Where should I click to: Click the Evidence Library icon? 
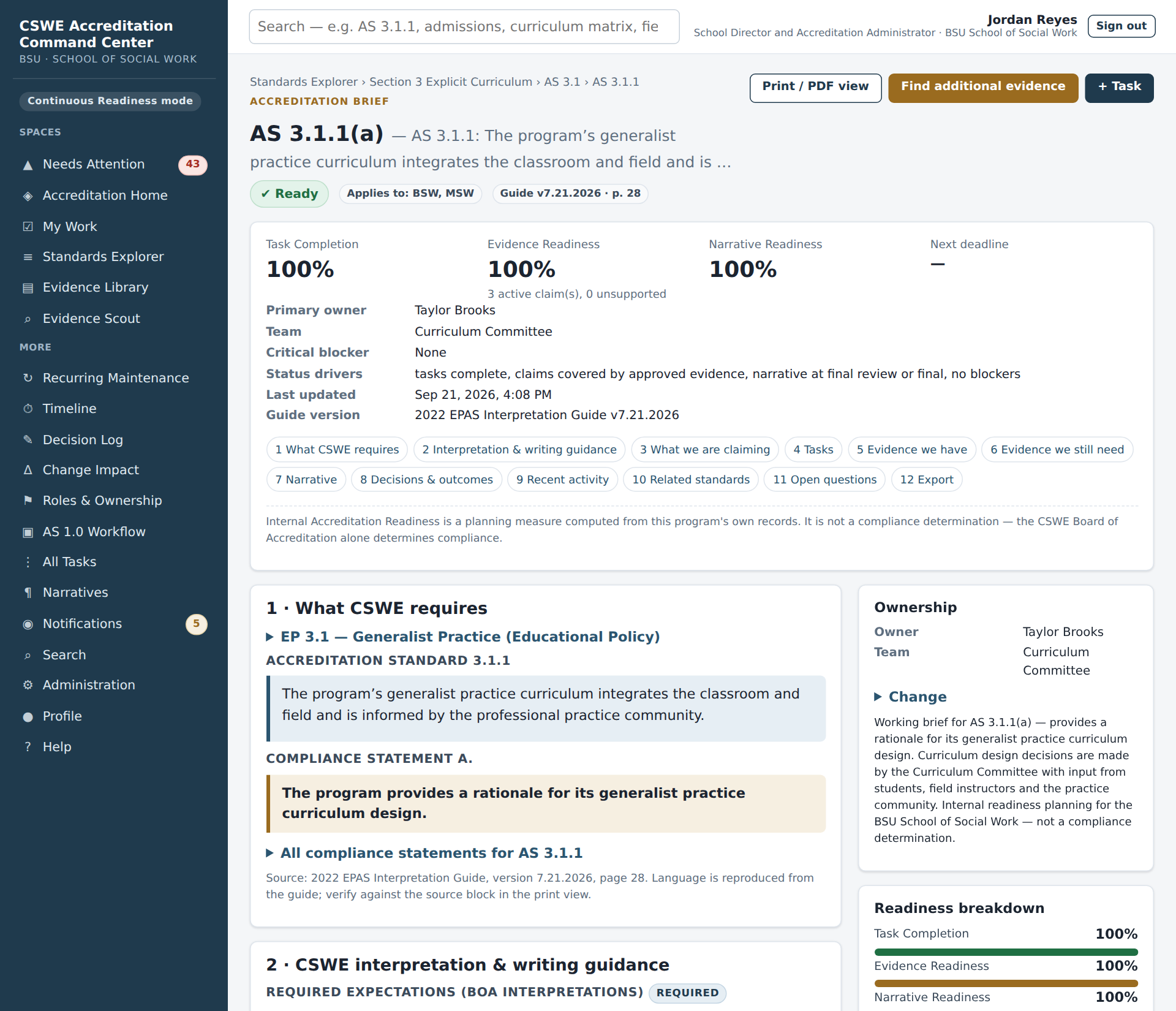tap(28, 288)
